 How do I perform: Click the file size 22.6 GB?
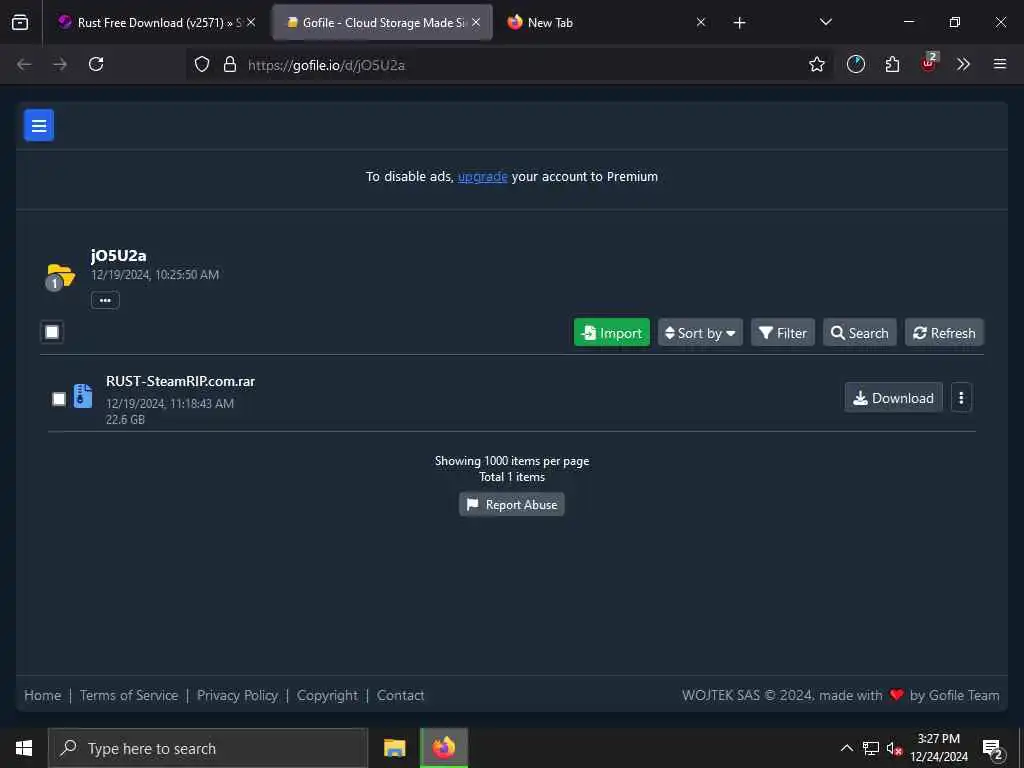click(125, 420)
